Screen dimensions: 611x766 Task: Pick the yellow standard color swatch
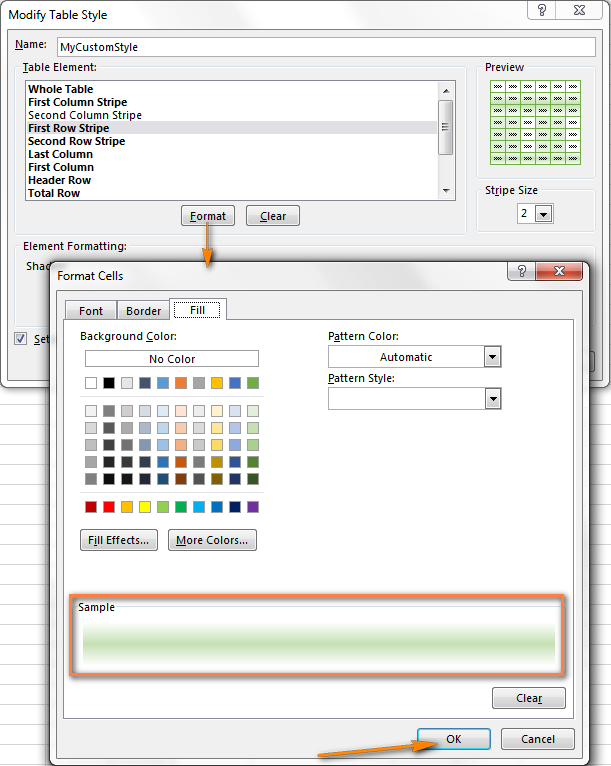point(145,507)
